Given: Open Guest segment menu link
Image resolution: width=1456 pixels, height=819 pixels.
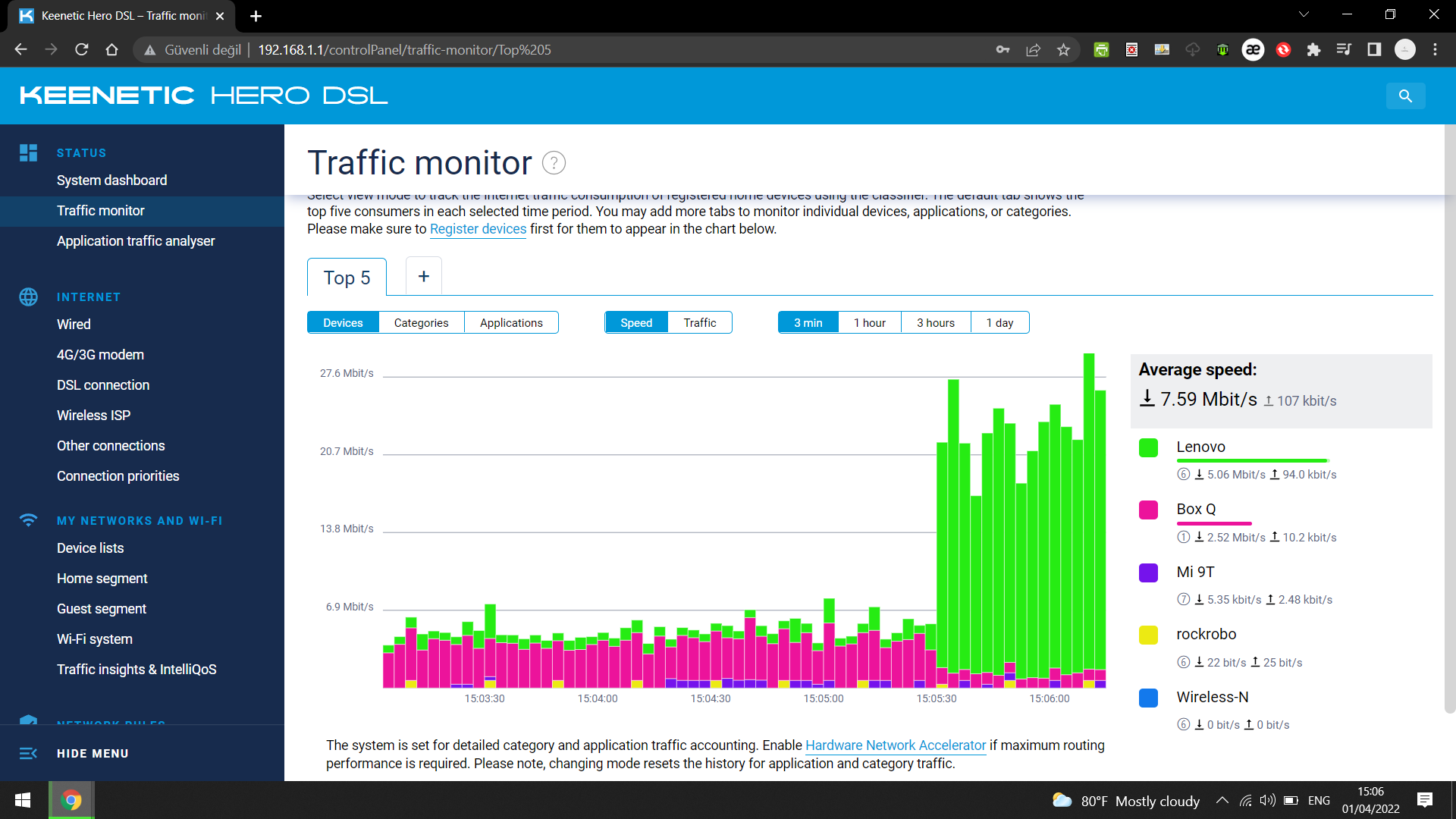Looking at the screenshot, I should coord(102,608).
